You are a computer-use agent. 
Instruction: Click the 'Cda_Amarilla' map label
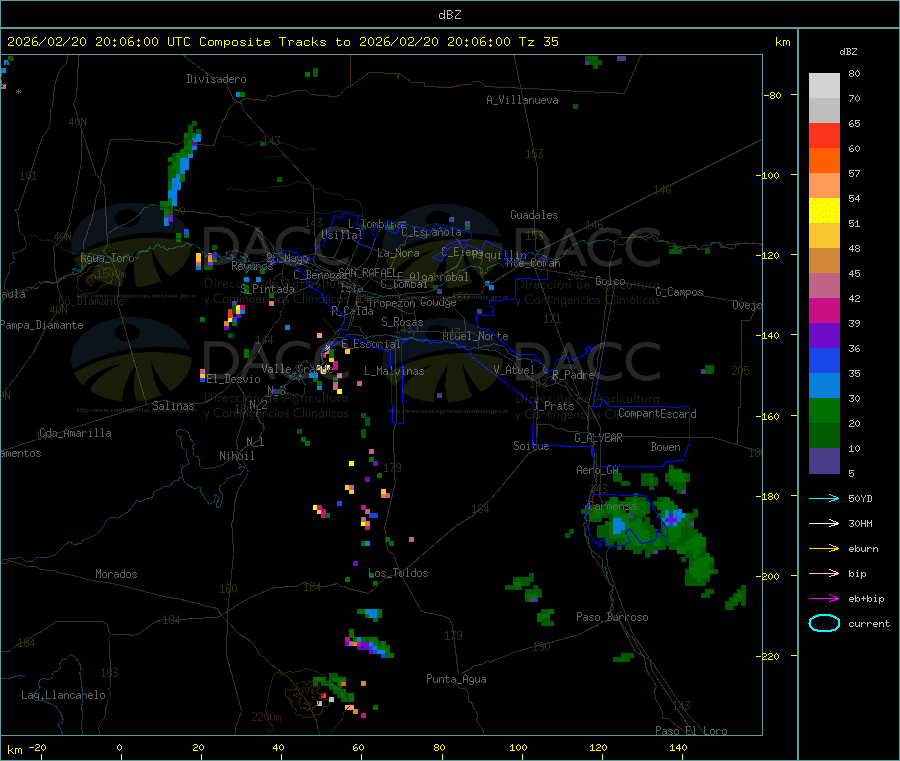tap(75, 433)
